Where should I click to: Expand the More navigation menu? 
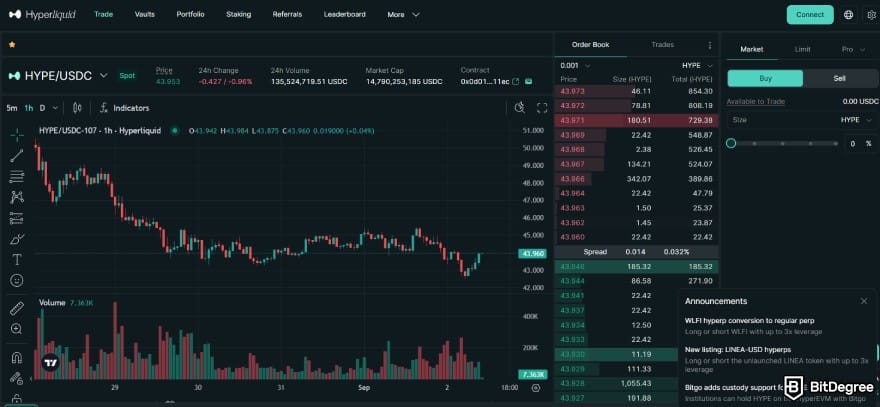pos(404,15)
